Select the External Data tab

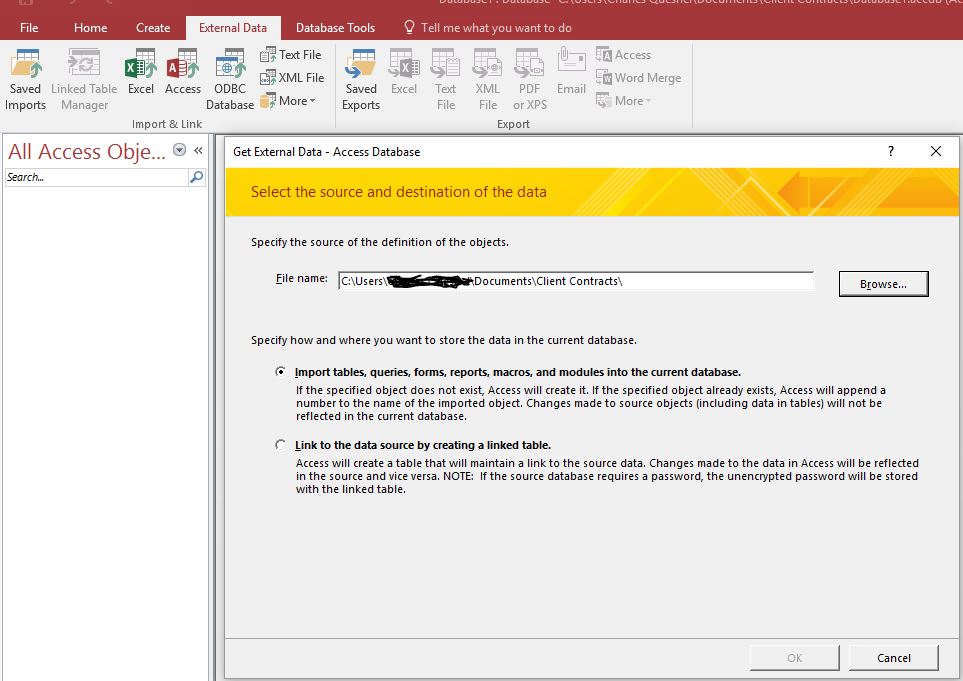pyautogui.click(x=233, y=28)
